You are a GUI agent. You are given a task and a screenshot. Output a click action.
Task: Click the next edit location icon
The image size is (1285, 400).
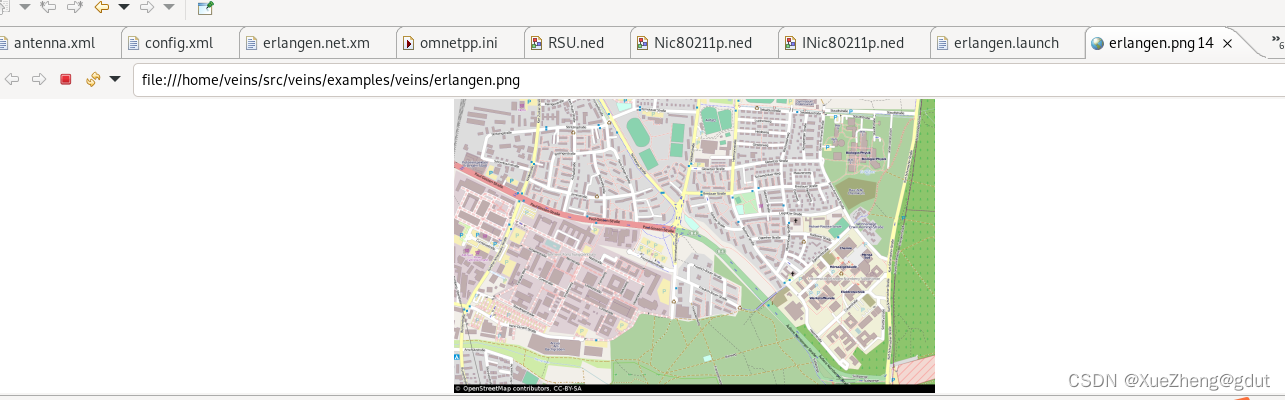(x=75, y=8)
